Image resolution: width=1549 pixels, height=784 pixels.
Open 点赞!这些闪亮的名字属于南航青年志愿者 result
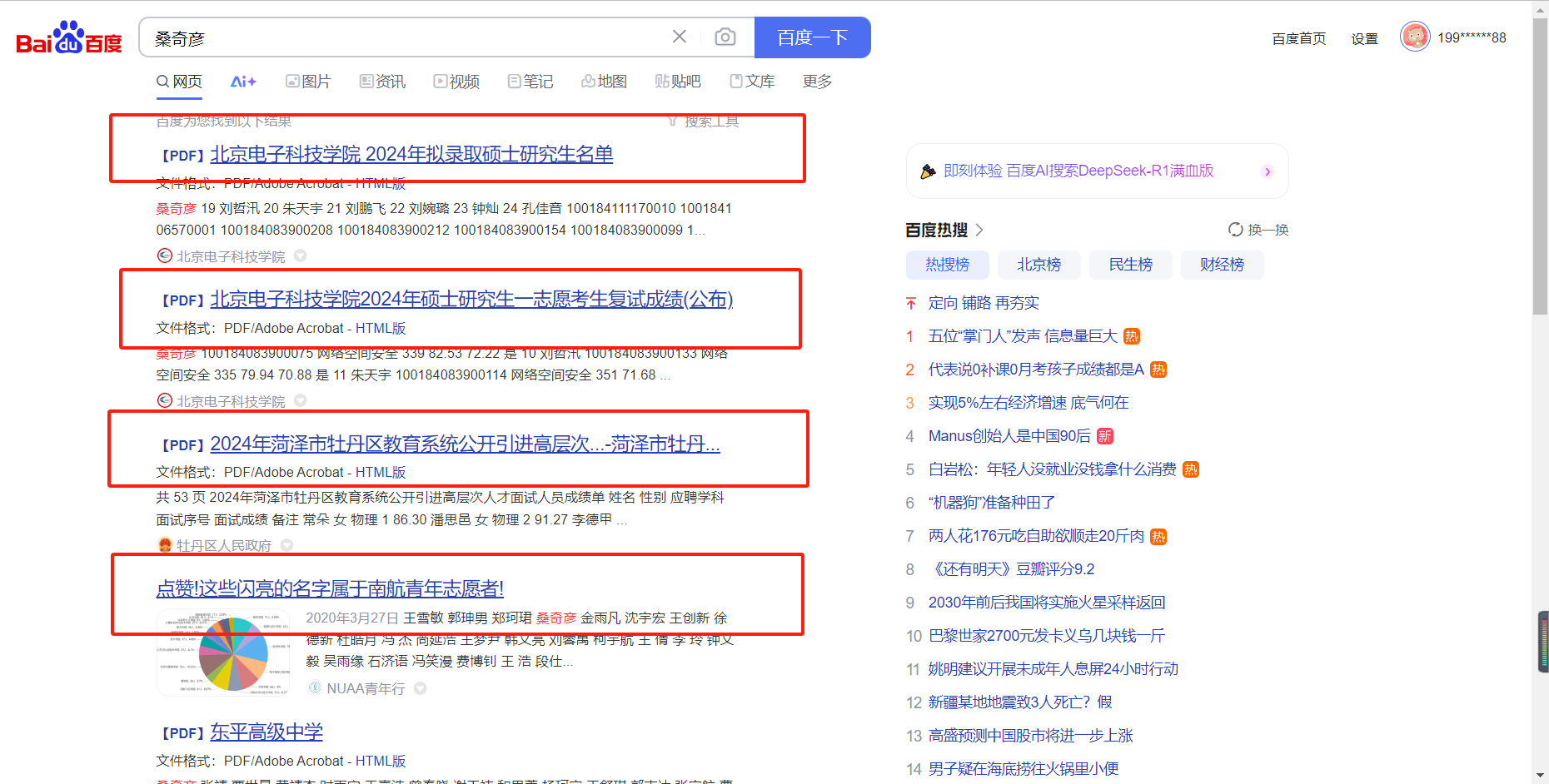click(330, 588)
